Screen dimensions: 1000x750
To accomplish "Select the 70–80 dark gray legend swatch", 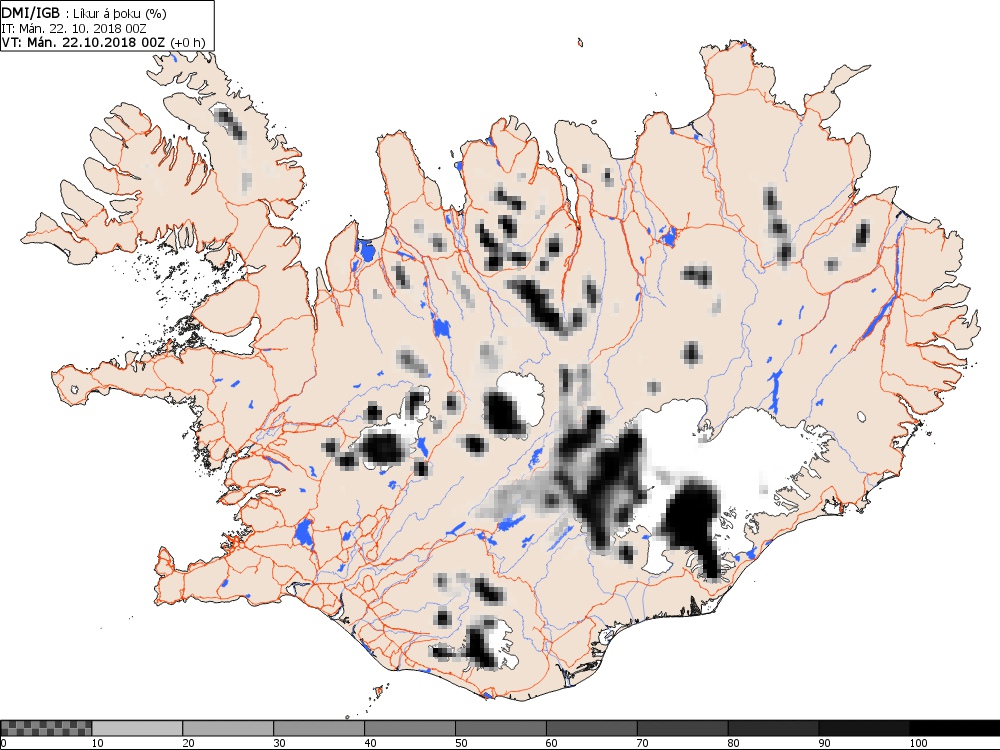I will tap(682, 728).
